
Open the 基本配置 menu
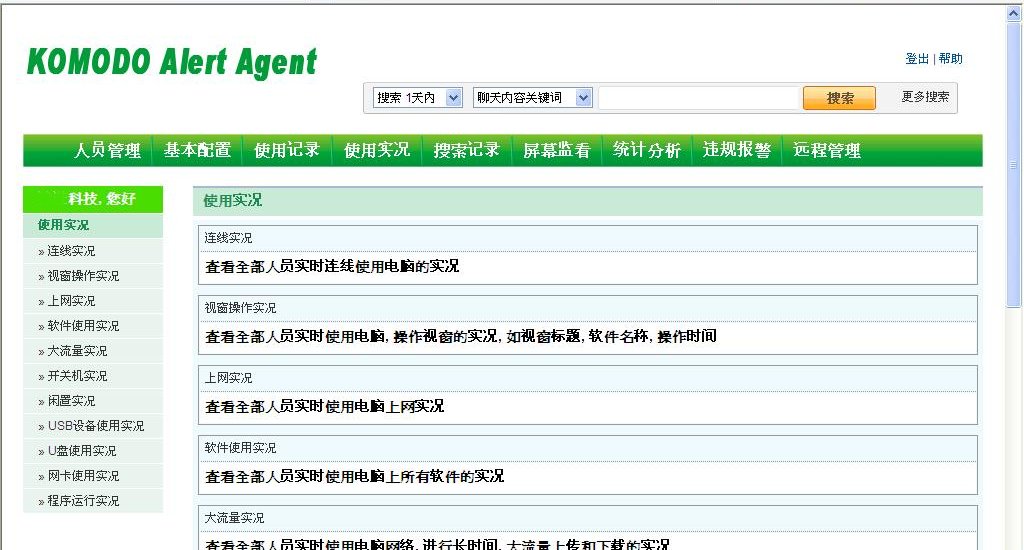click(x=197, y=150)
